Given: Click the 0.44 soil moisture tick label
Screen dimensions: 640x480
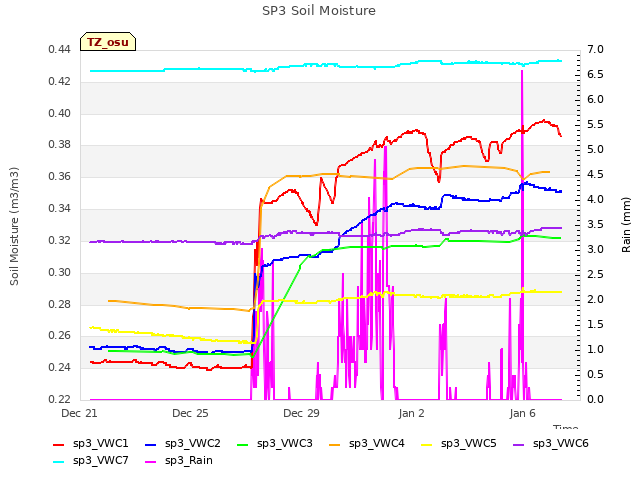Looking at the screenshot, I should tap(60, 49).
